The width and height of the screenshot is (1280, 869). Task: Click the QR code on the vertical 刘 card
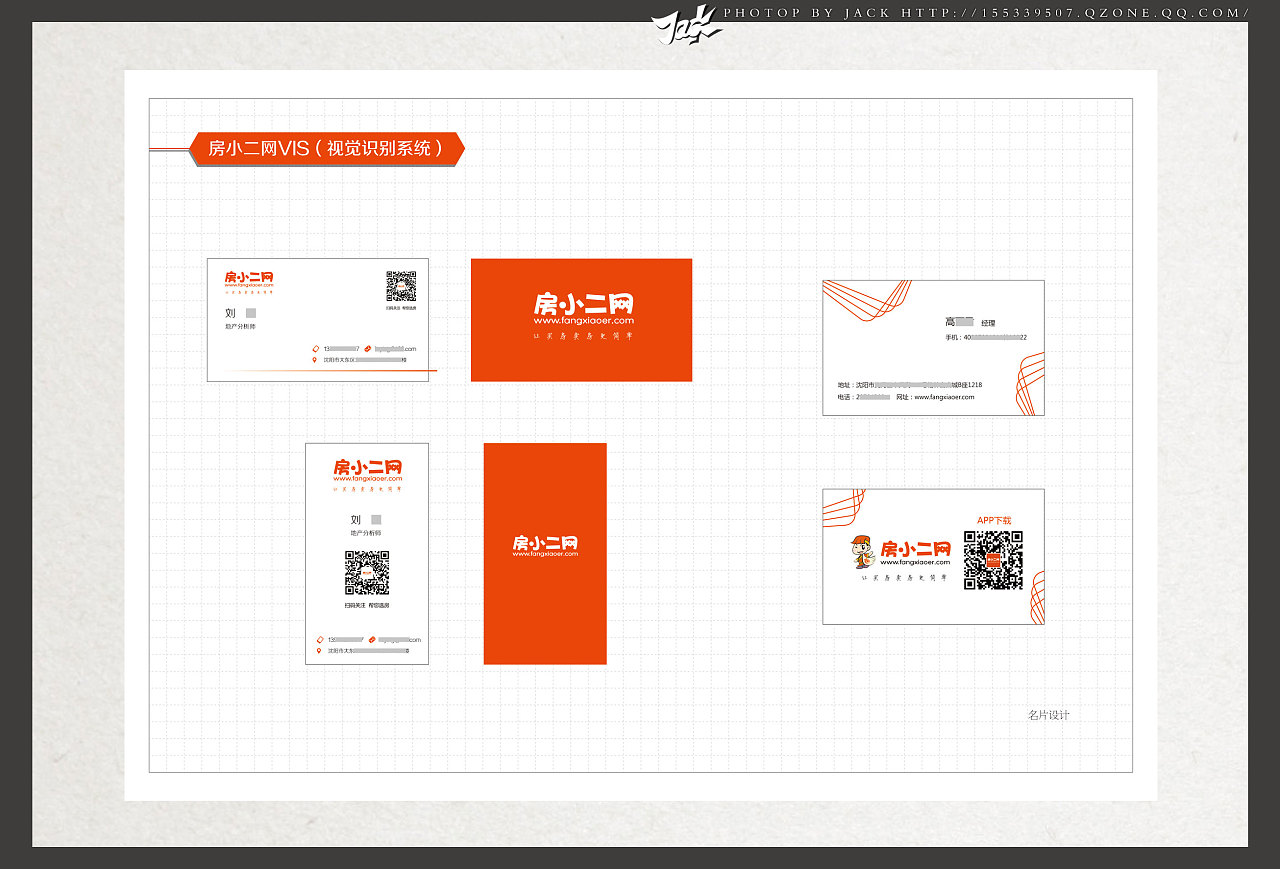367,573
